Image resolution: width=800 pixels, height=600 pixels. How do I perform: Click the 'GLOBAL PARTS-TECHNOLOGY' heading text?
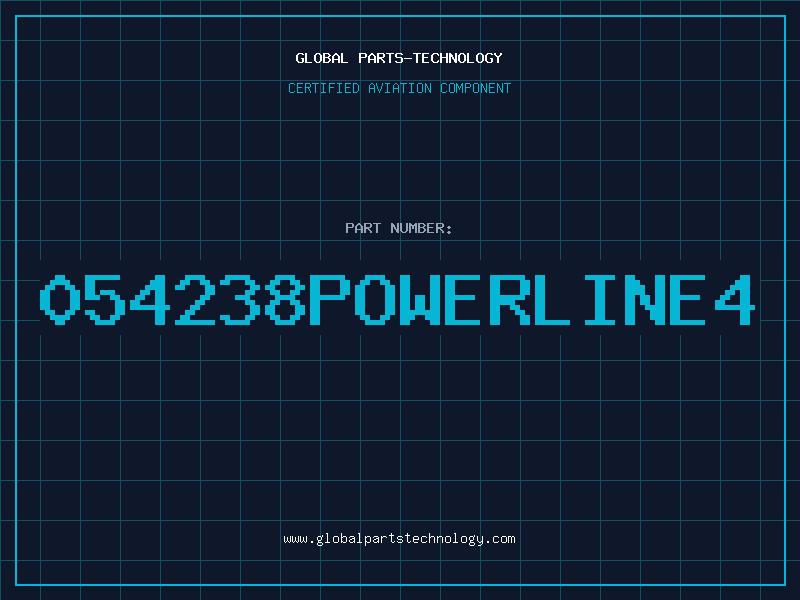pos(399,58)
